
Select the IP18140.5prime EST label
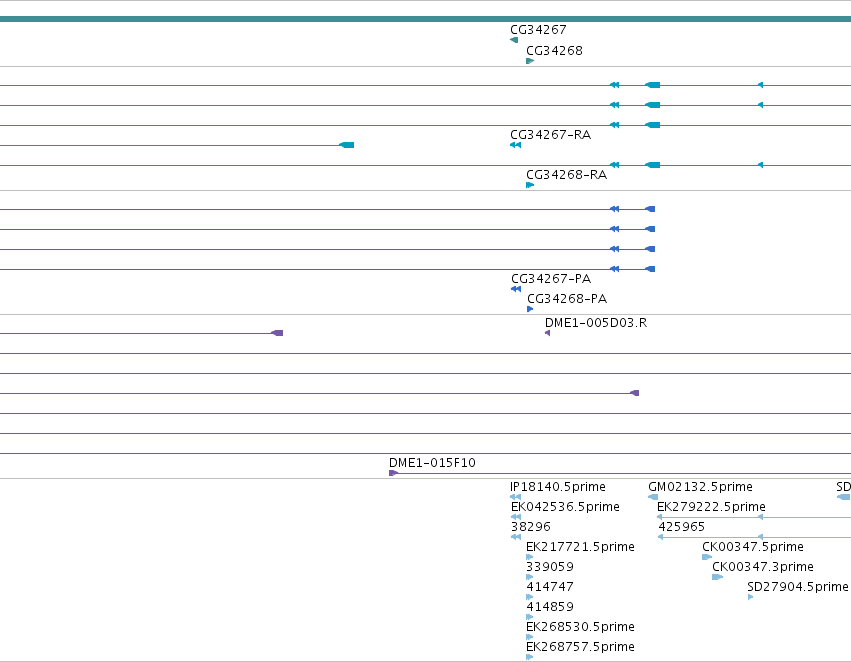tap(558, 487)
